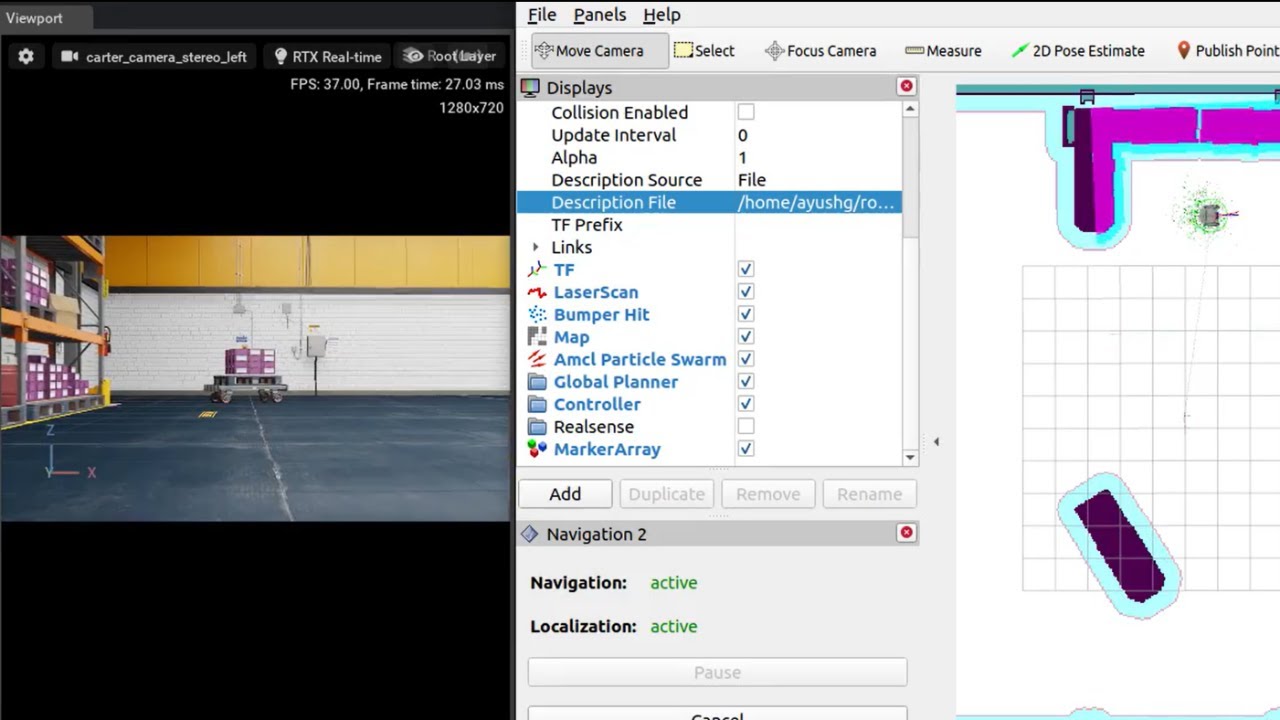This screenshot has height=720, width=1280.
Task: Toggle the Map display checkbox
Action: pyautogui.click(x=746, y=337)
